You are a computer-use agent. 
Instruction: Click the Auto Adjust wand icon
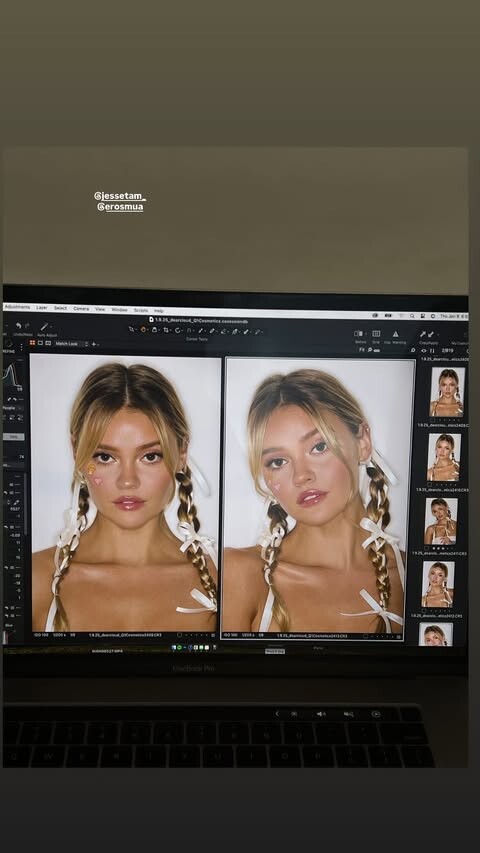click(x=44, y=326)
